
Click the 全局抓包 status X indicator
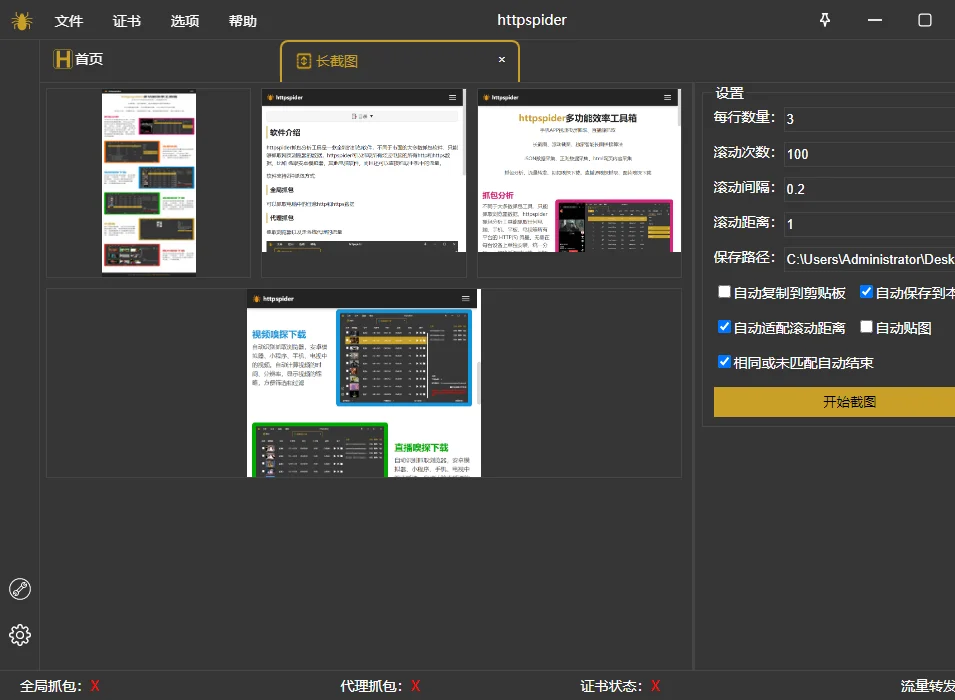point(95,686)
